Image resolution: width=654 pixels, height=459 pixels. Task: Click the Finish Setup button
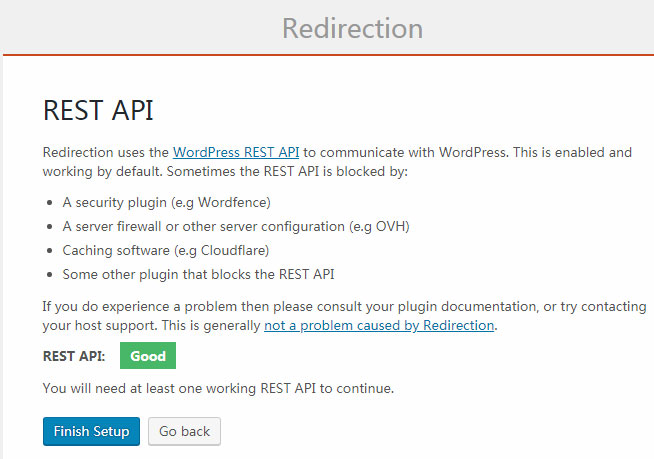[x=91, y=431]
